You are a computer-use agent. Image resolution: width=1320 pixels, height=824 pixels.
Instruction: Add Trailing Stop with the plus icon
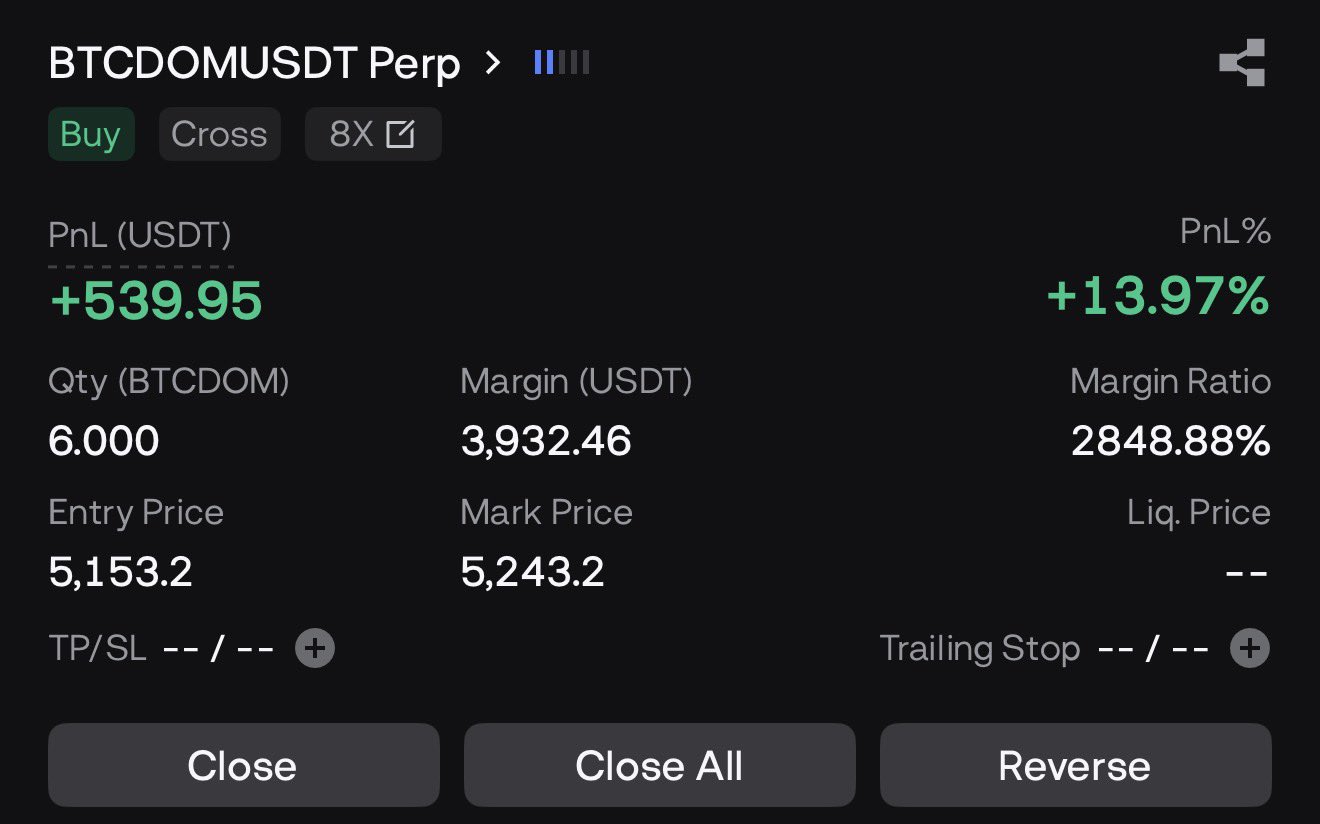1249,649
